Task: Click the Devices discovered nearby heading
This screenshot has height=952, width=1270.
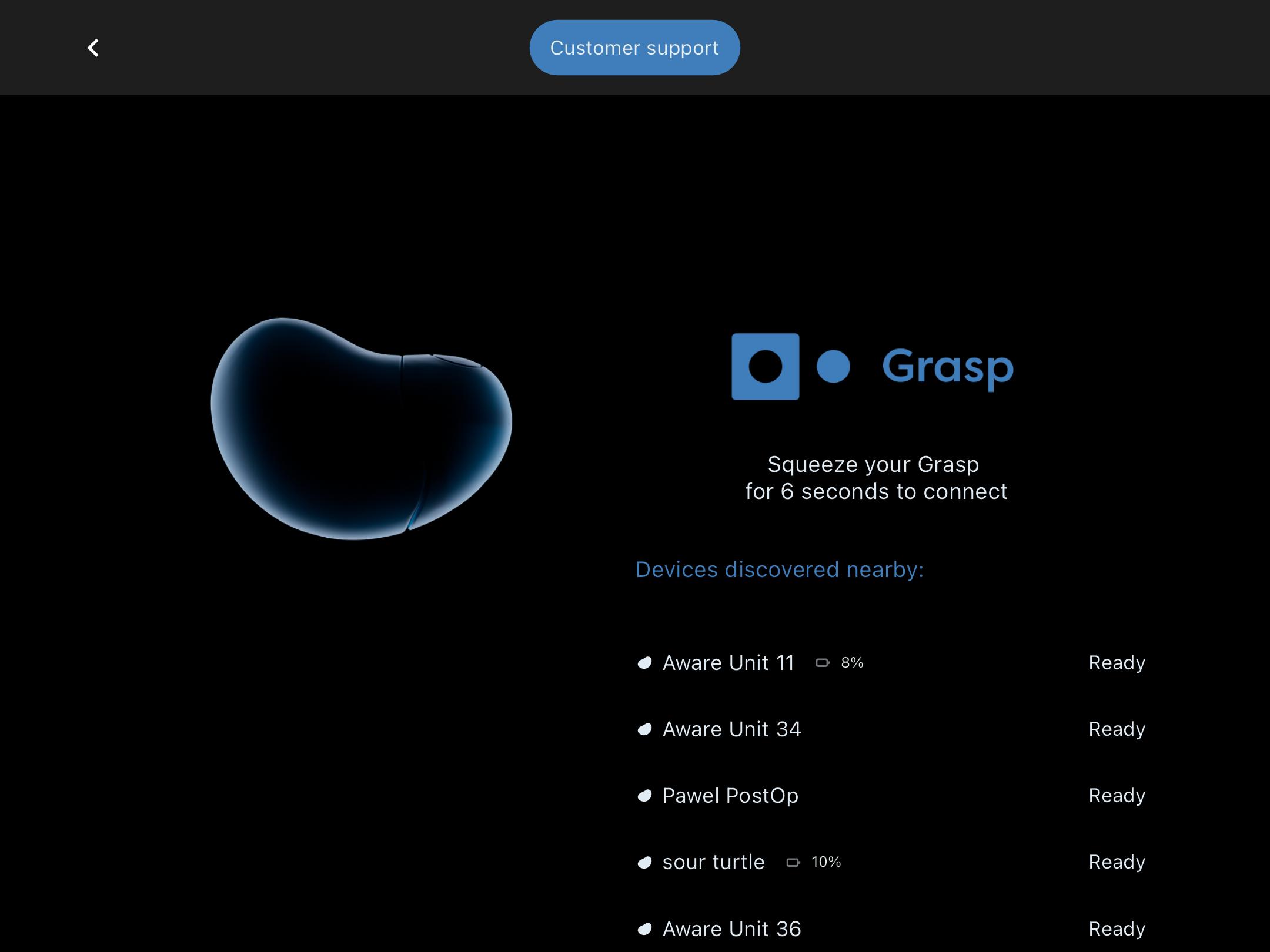Action: [779, 570]
